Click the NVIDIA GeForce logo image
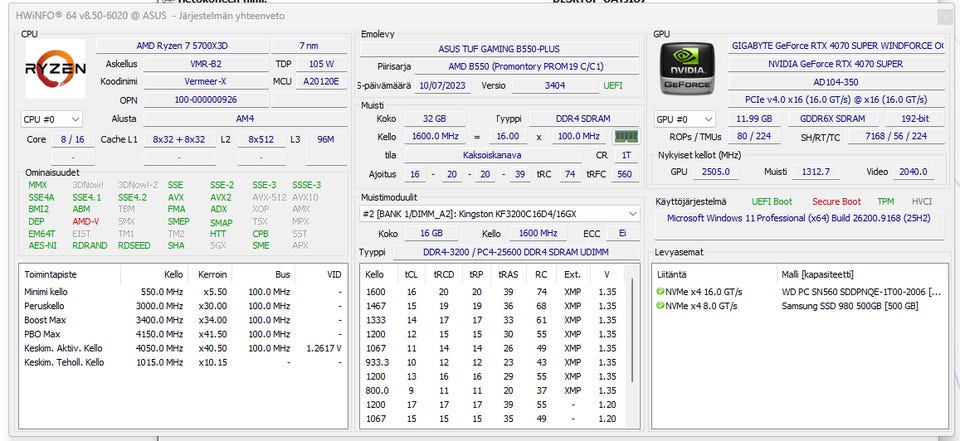960x441 pixels. click(687, 67)
